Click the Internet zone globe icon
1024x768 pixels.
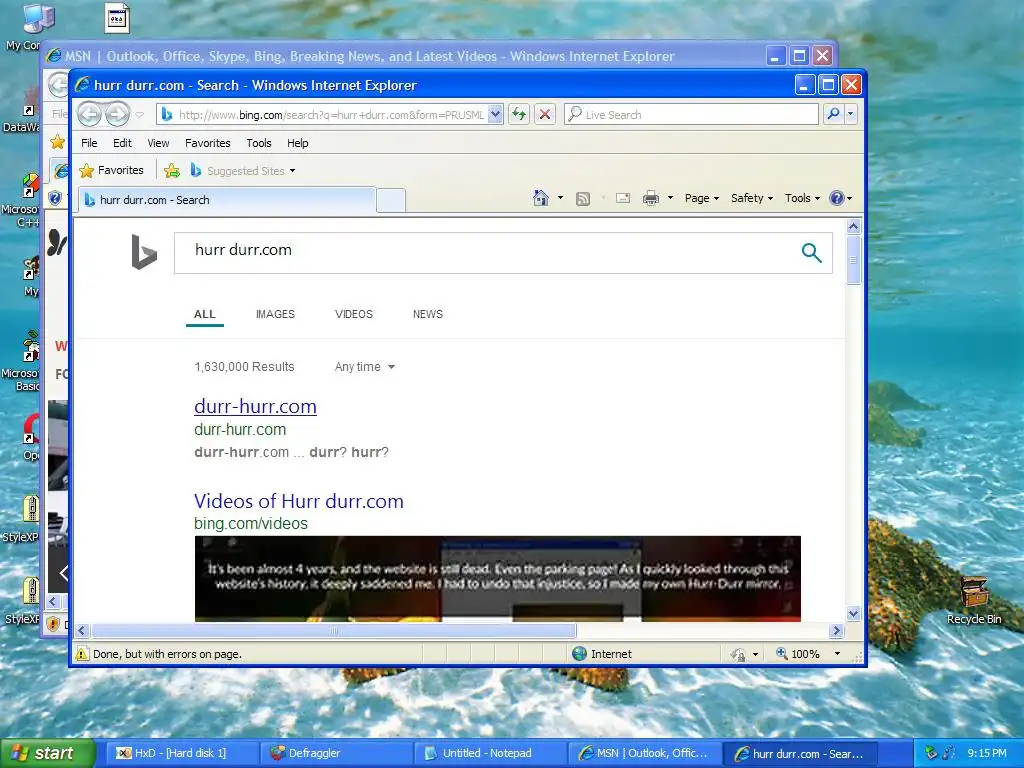coord(579,654)
